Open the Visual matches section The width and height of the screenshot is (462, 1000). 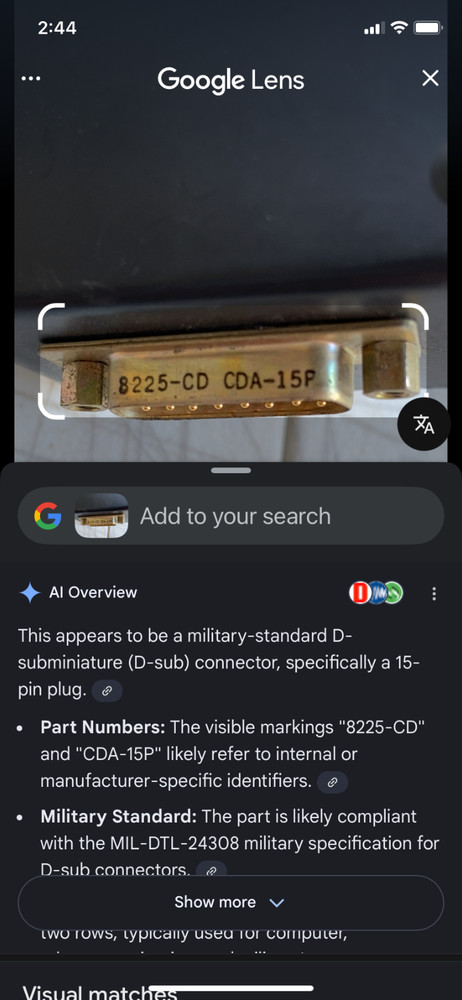click(x=100, y=992)
